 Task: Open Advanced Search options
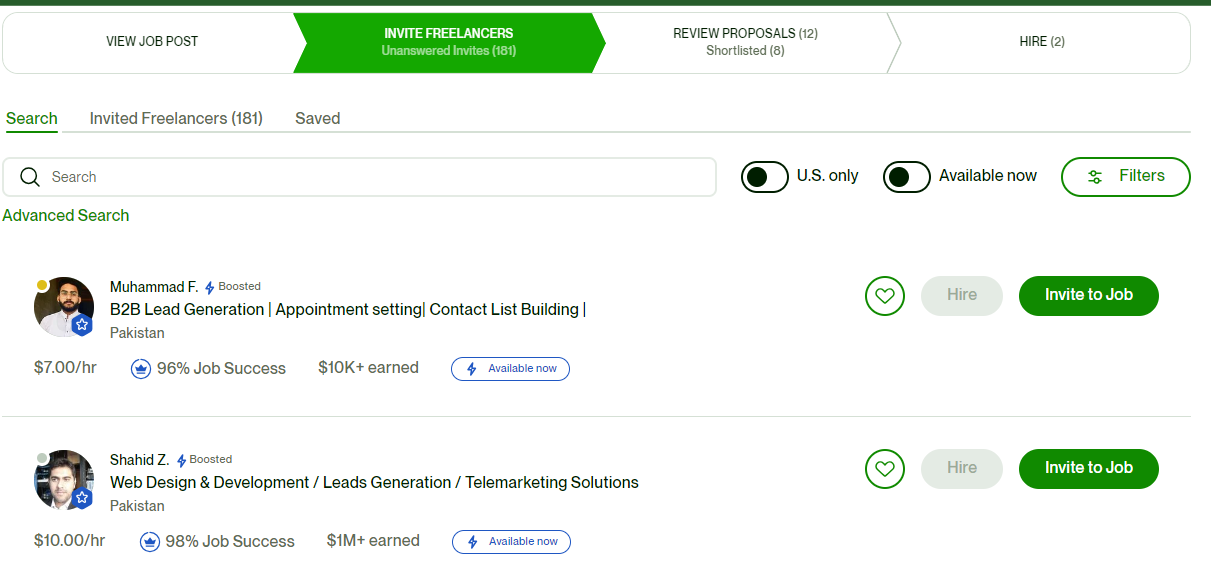click(x=66, y=215)
